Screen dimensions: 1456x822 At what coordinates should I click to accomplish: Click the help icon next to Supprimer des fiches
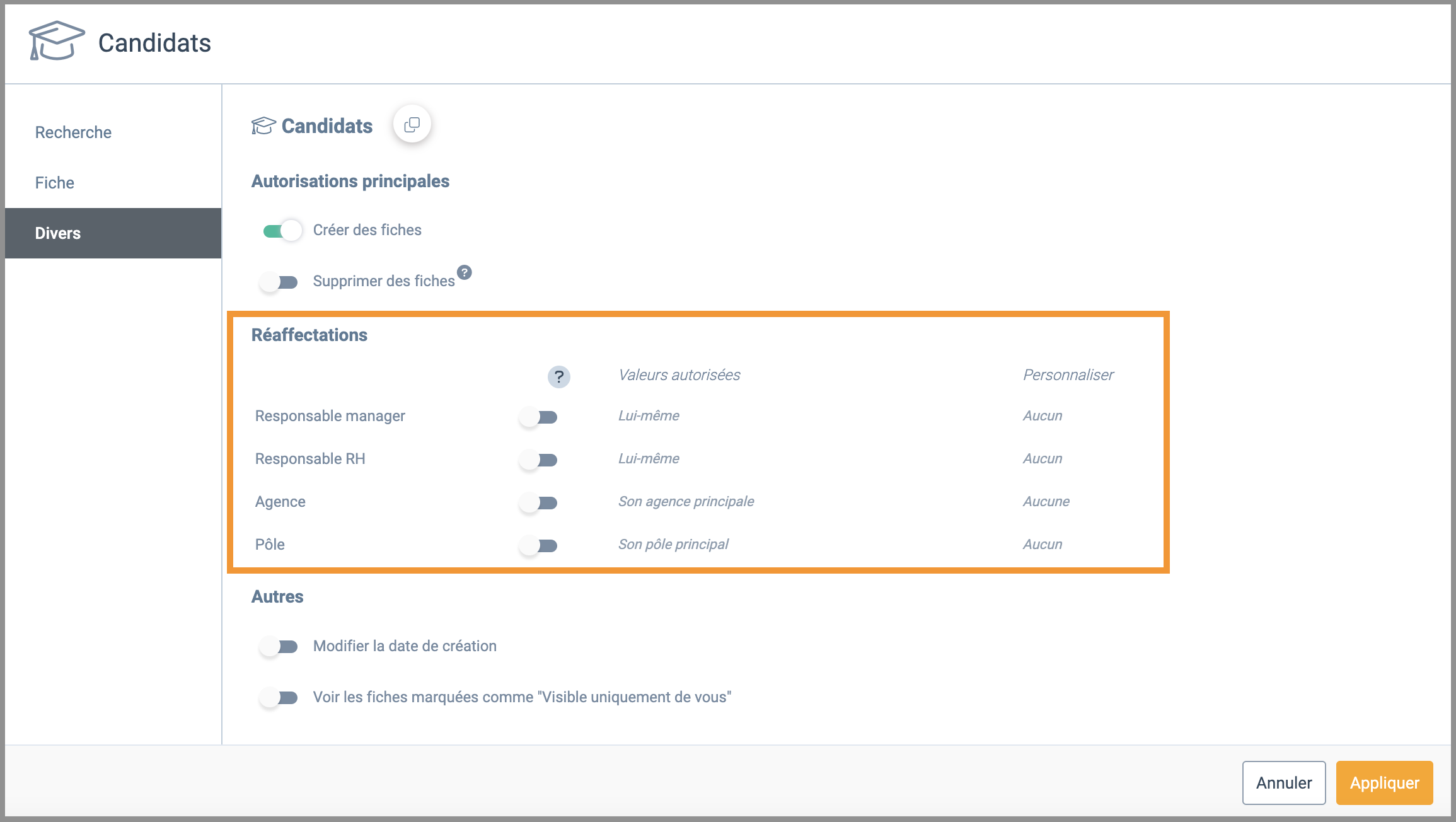(x=465, y=272)
